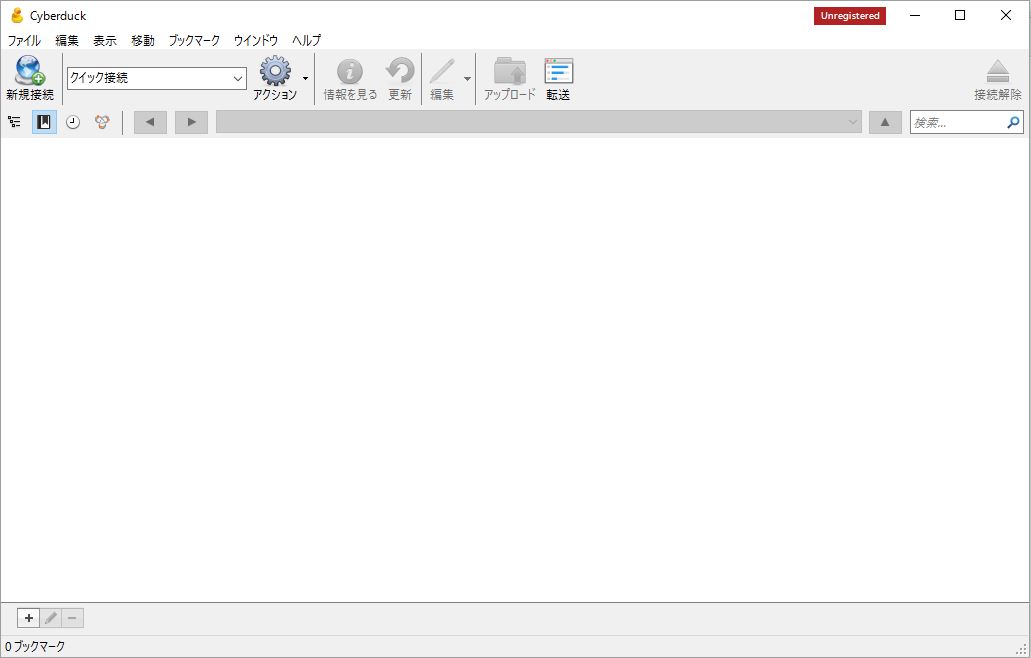Open the アクション gear menu
This screenshot has width=1031, height=658.
(275, 78)
